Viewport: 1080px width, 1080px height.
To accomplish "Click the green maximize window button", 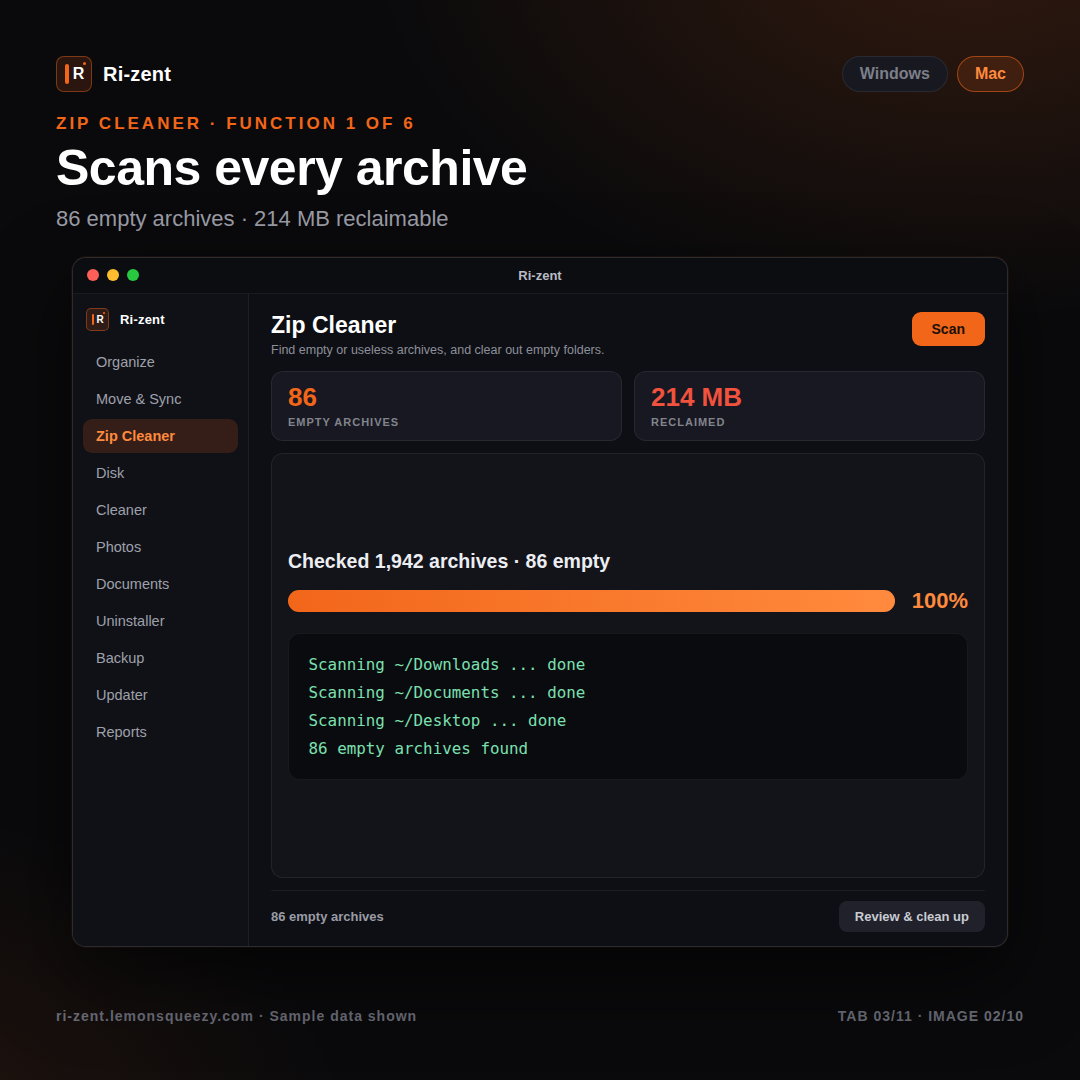I will click(133, 276).
